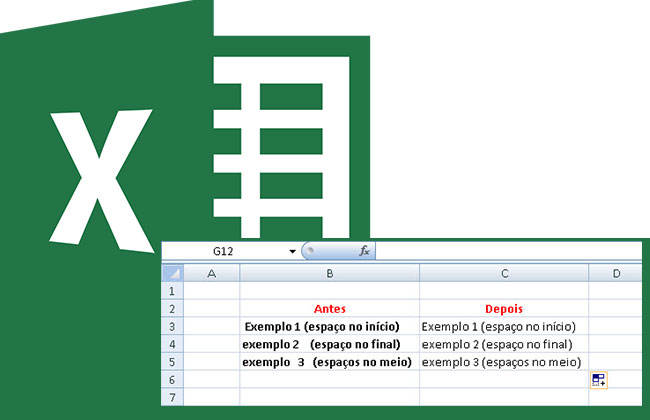650x420 pixels.
Task: Select row 2 header
Action: pos(172,308)
